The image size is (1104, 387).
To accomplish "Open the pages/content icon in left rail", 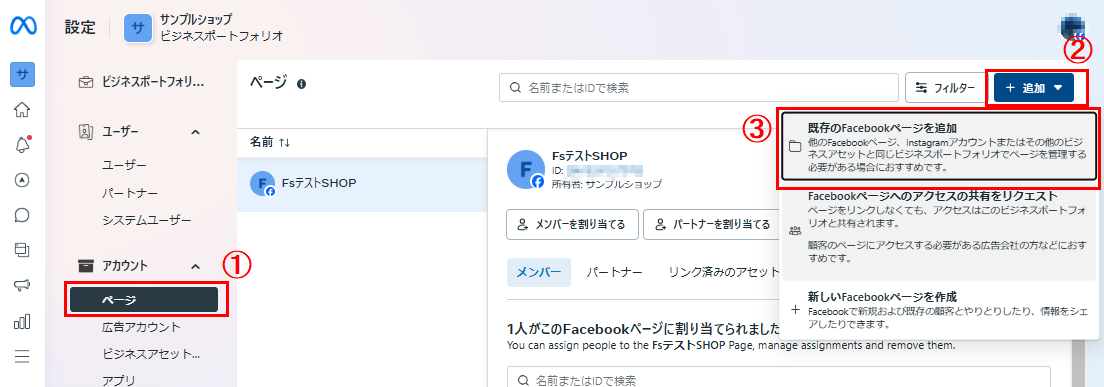I will (x=22, y=250).
